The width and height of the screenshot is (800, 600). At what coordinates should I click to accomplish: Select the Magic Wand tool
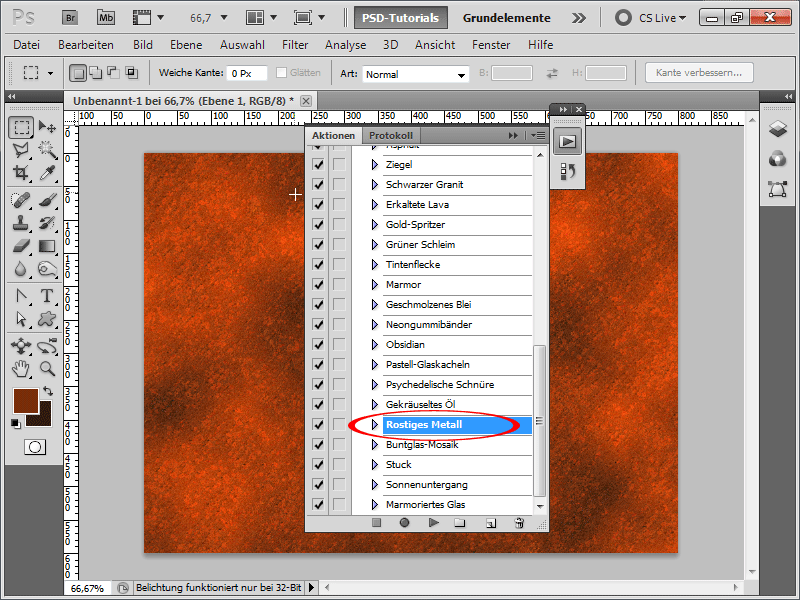47,150
